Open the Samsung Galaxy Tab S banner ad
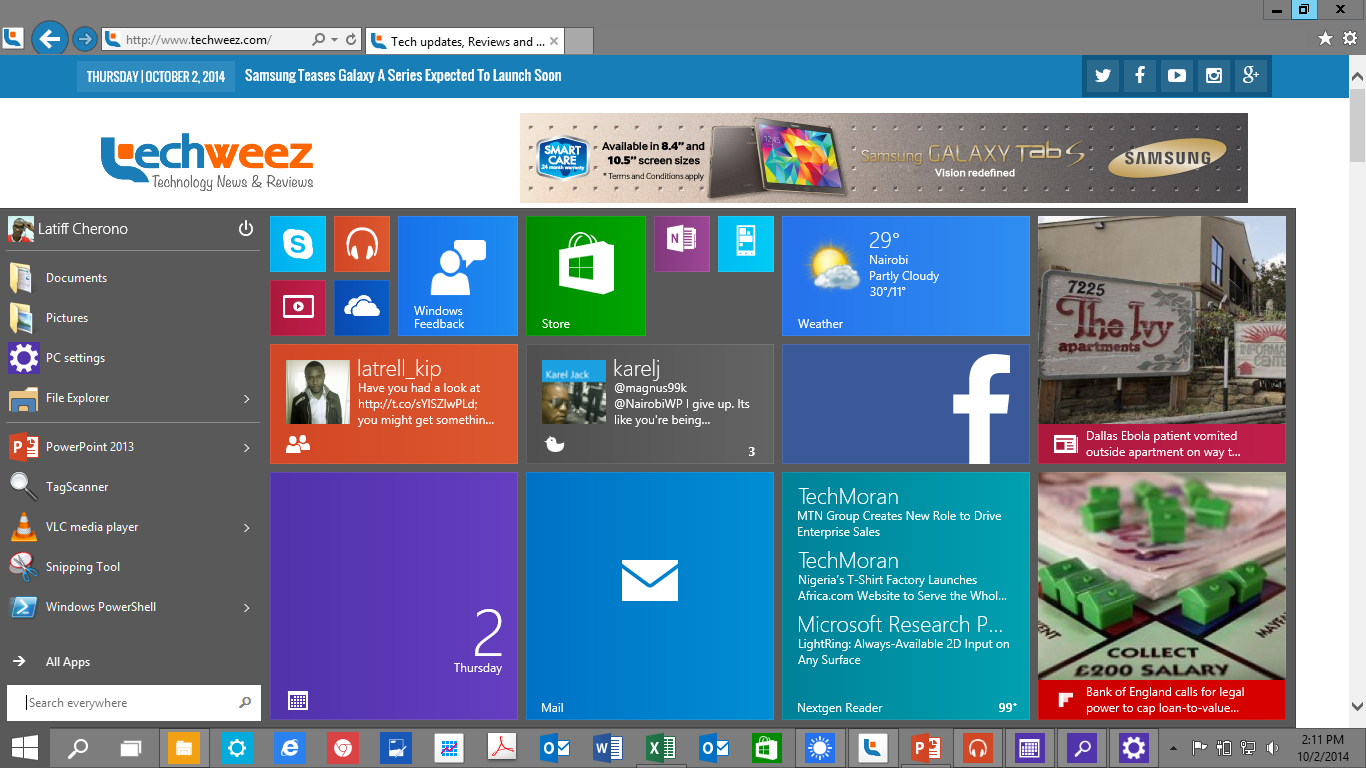 pyautogui.click(x=884, y=158)
